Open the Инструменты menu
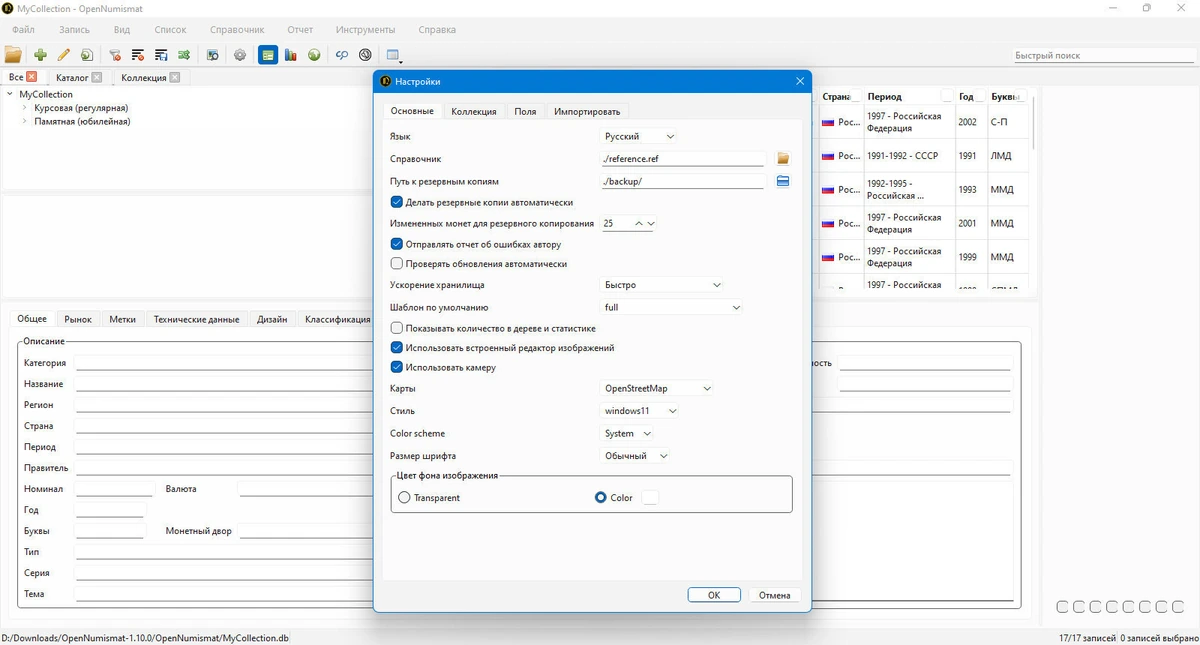 [x=365, y=30]
